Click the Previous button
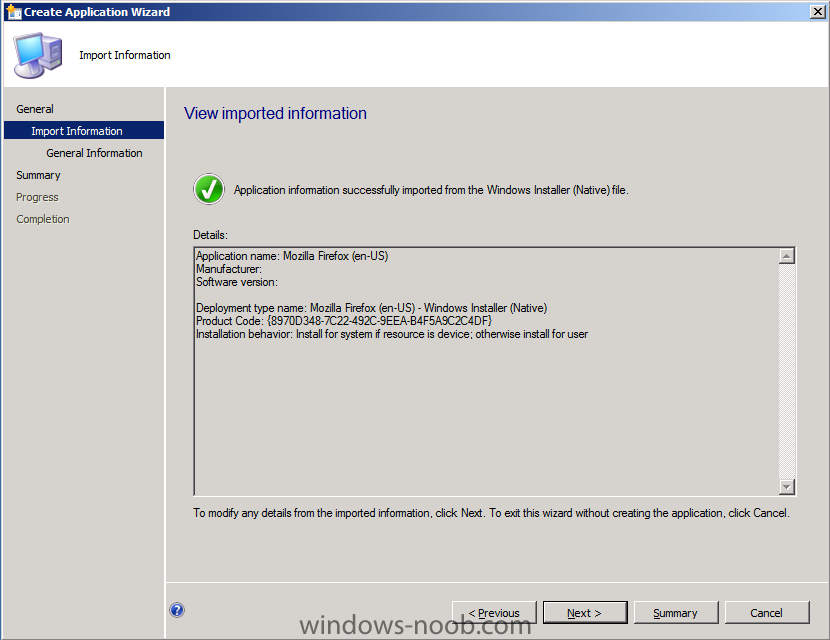830x640 pixels. (x=494, y=612)
